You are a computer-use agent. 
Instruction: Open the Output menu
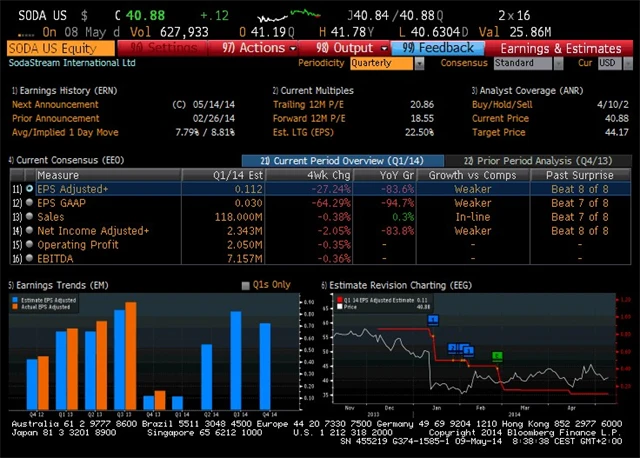click(x=345, y=48)
